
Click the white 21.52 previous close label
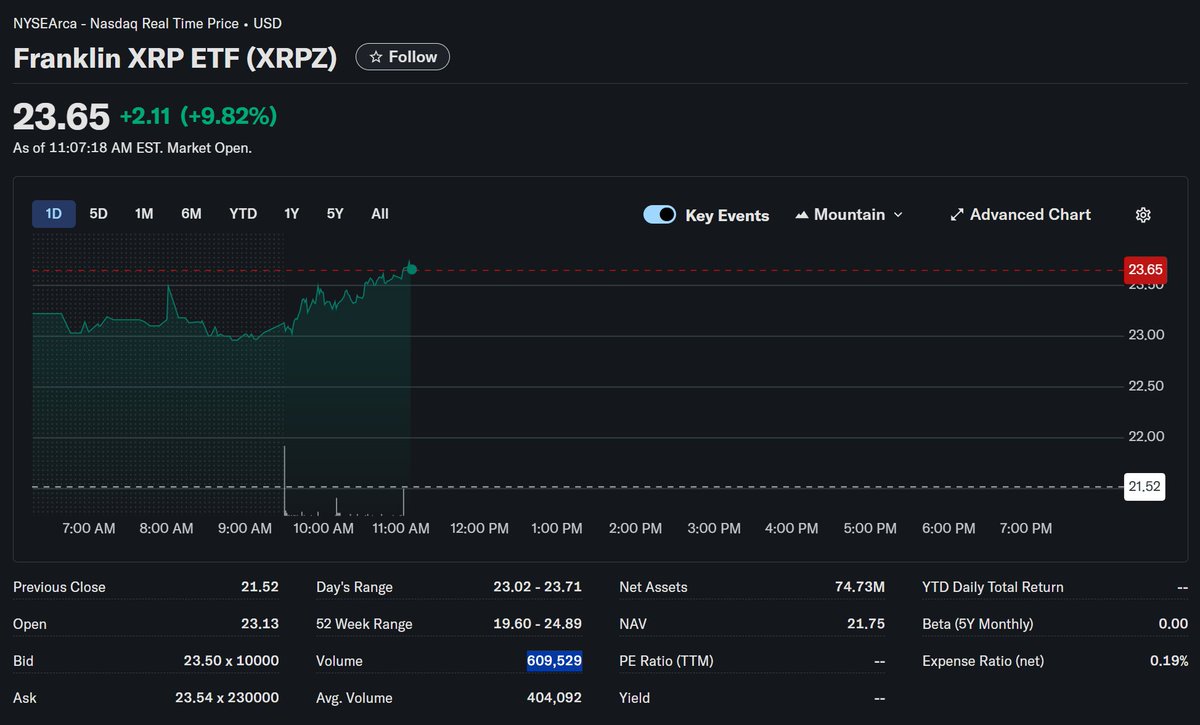click(1145, 487)
